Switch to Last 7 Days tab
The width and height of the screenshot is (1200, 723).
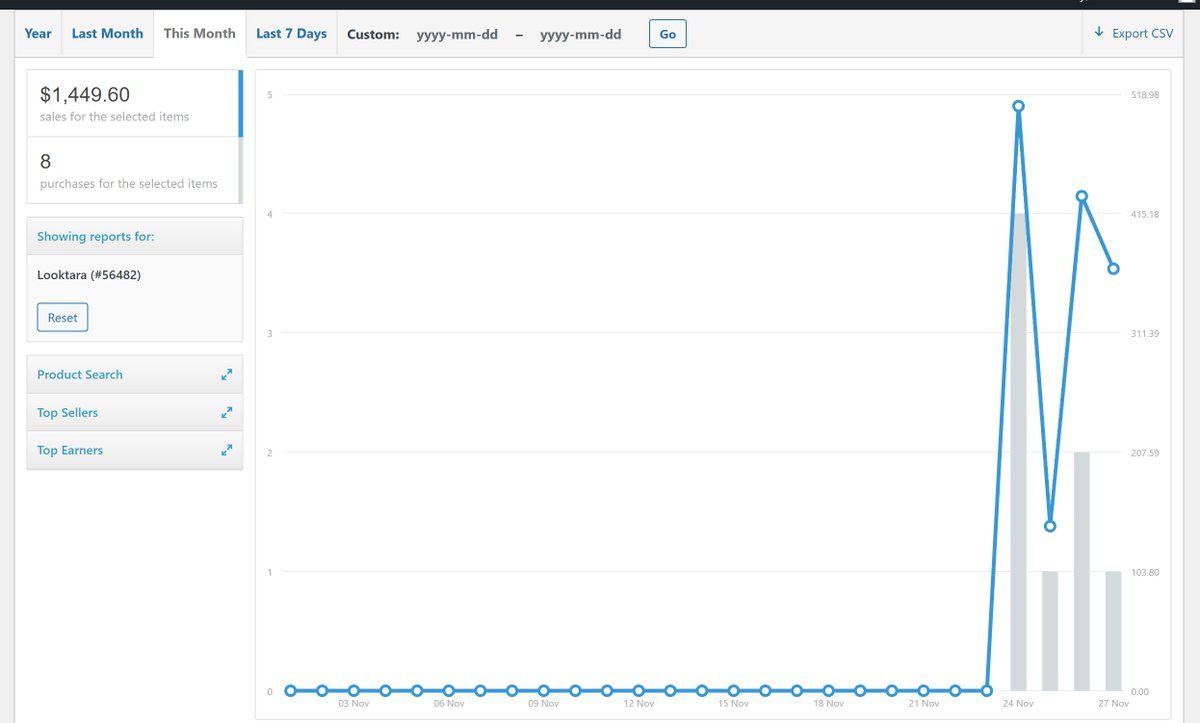coord(291,33)
